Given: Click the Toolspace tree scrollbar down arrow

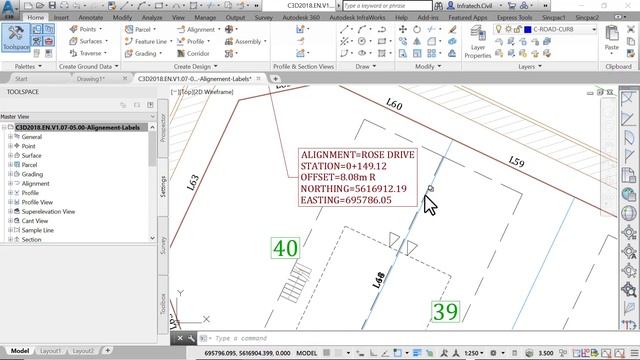Looking at the screenshot, I should (153, 238).
